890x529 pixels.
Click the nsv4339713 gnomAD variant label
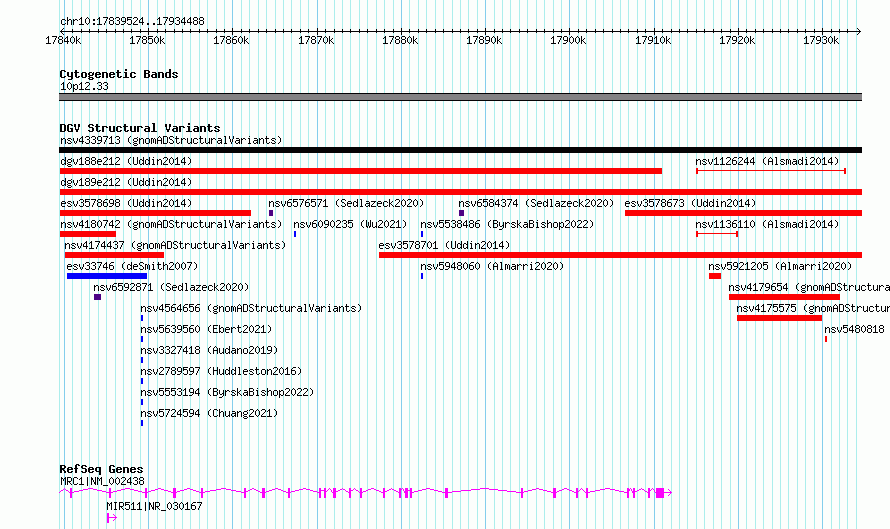171,140
